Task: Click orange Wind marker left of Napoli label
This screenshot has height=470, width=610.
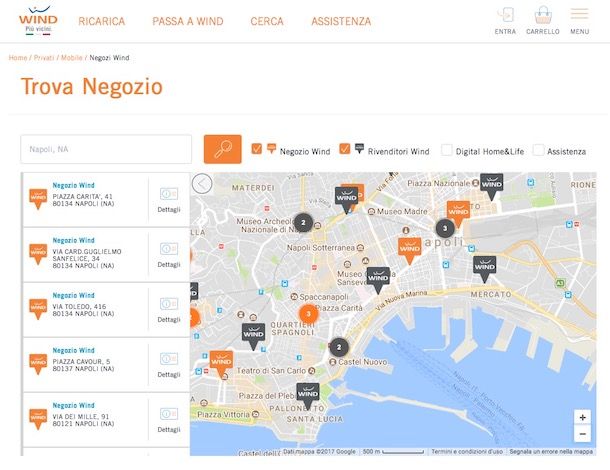Action: [410, 250]
